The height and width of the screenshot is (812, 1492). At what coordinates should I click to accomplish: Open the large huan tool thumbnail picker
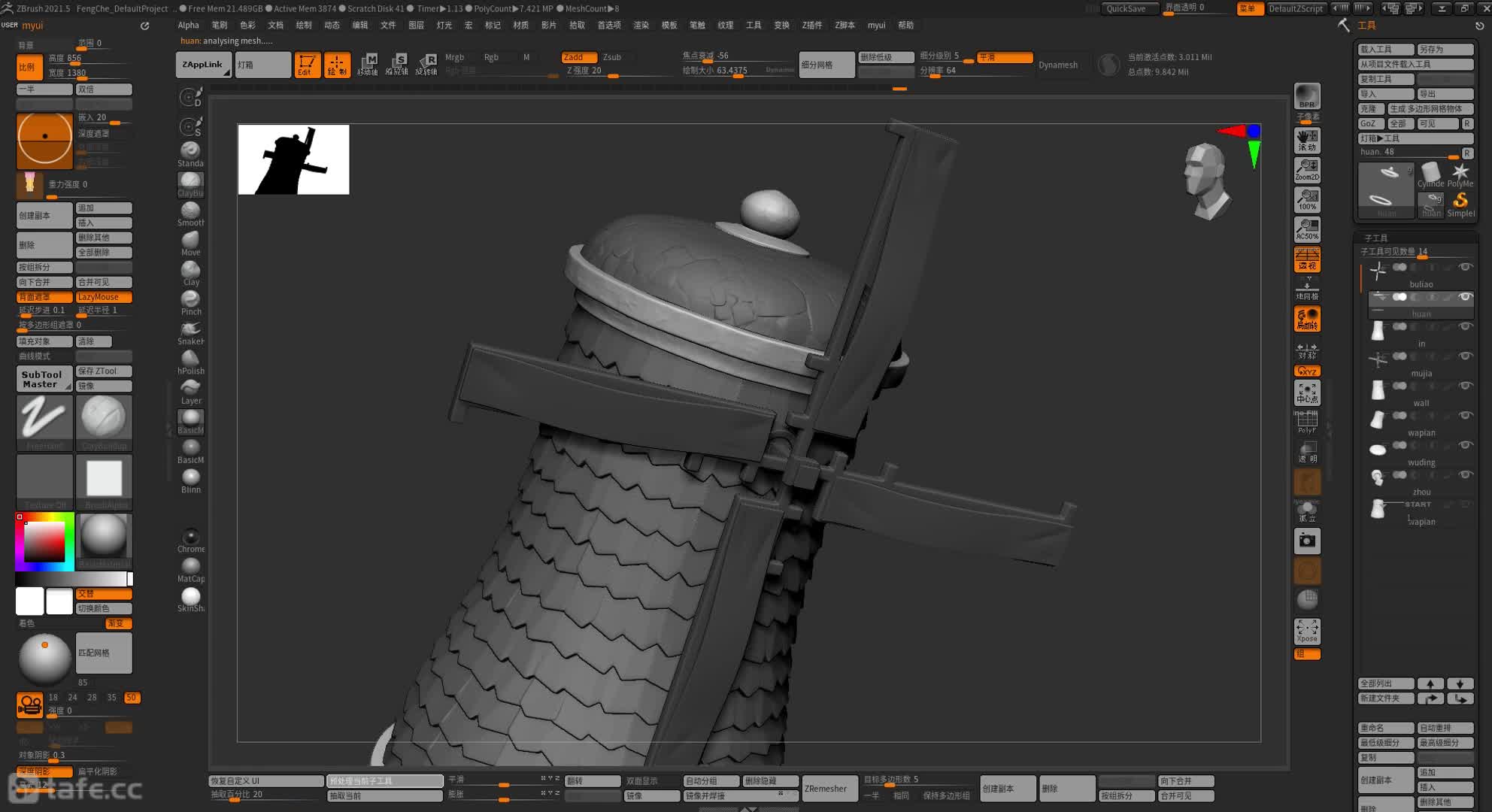click(1386, 189)
